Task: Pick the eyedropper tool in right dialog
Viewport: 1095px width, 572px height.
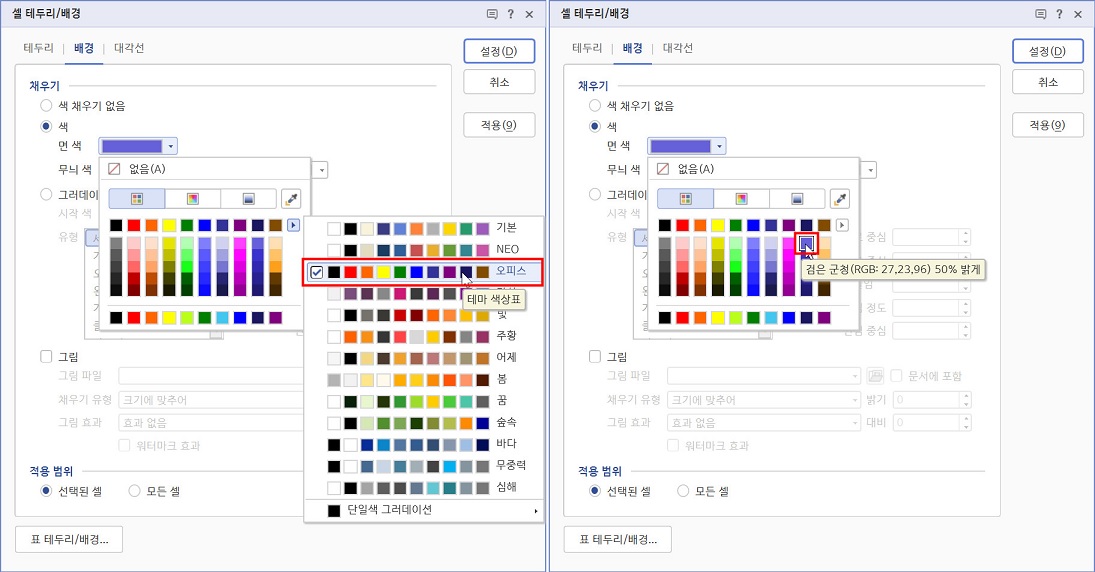Action: click(840, 199)
